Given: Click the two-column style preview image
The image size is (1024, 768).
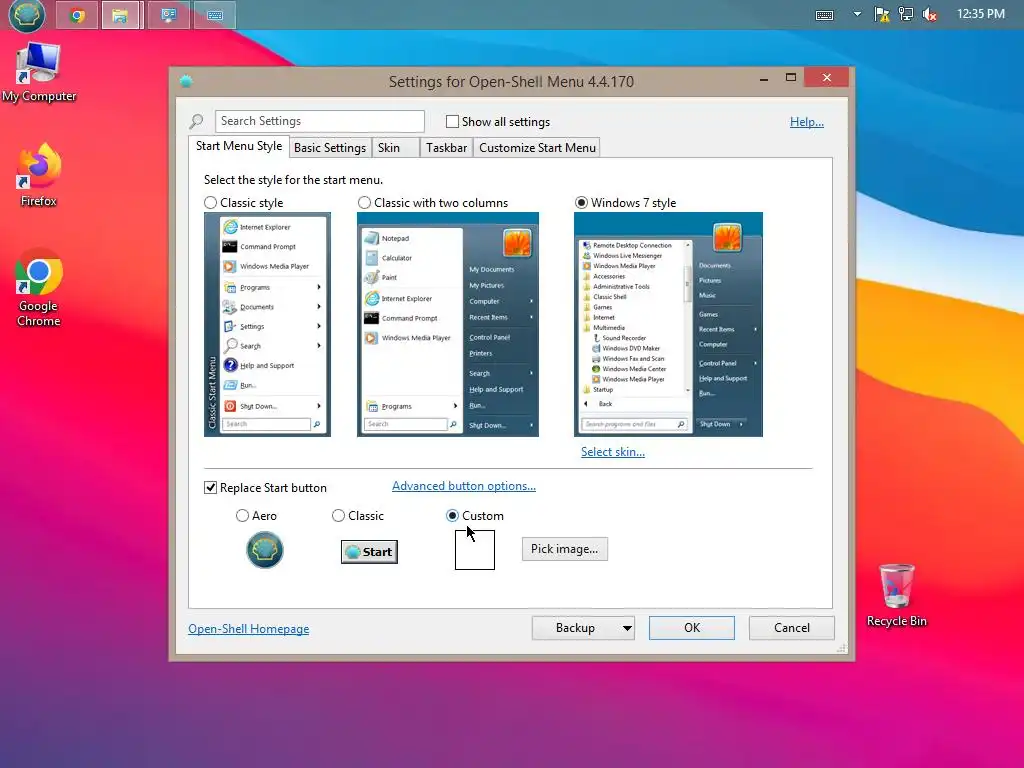Looking at the screenshot, I should [x=448, y=325].
